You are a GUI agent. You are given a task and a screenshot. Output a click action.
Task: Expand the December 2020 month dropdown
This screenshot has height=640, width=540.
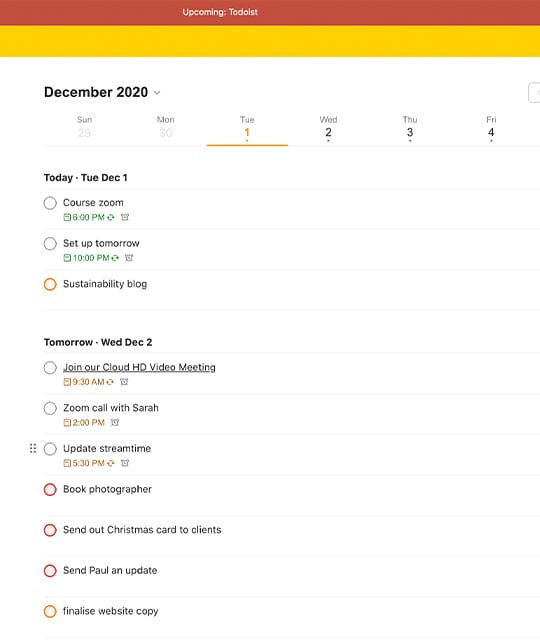pyautogui.click(x=157, y=93)
